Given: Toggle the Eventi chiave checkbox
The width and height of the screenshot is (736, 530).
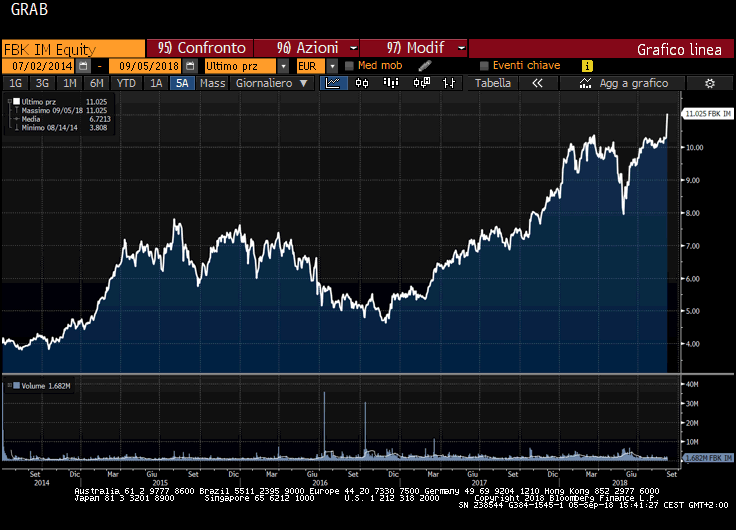Looking at the screenshot, I should click(484, 66).
